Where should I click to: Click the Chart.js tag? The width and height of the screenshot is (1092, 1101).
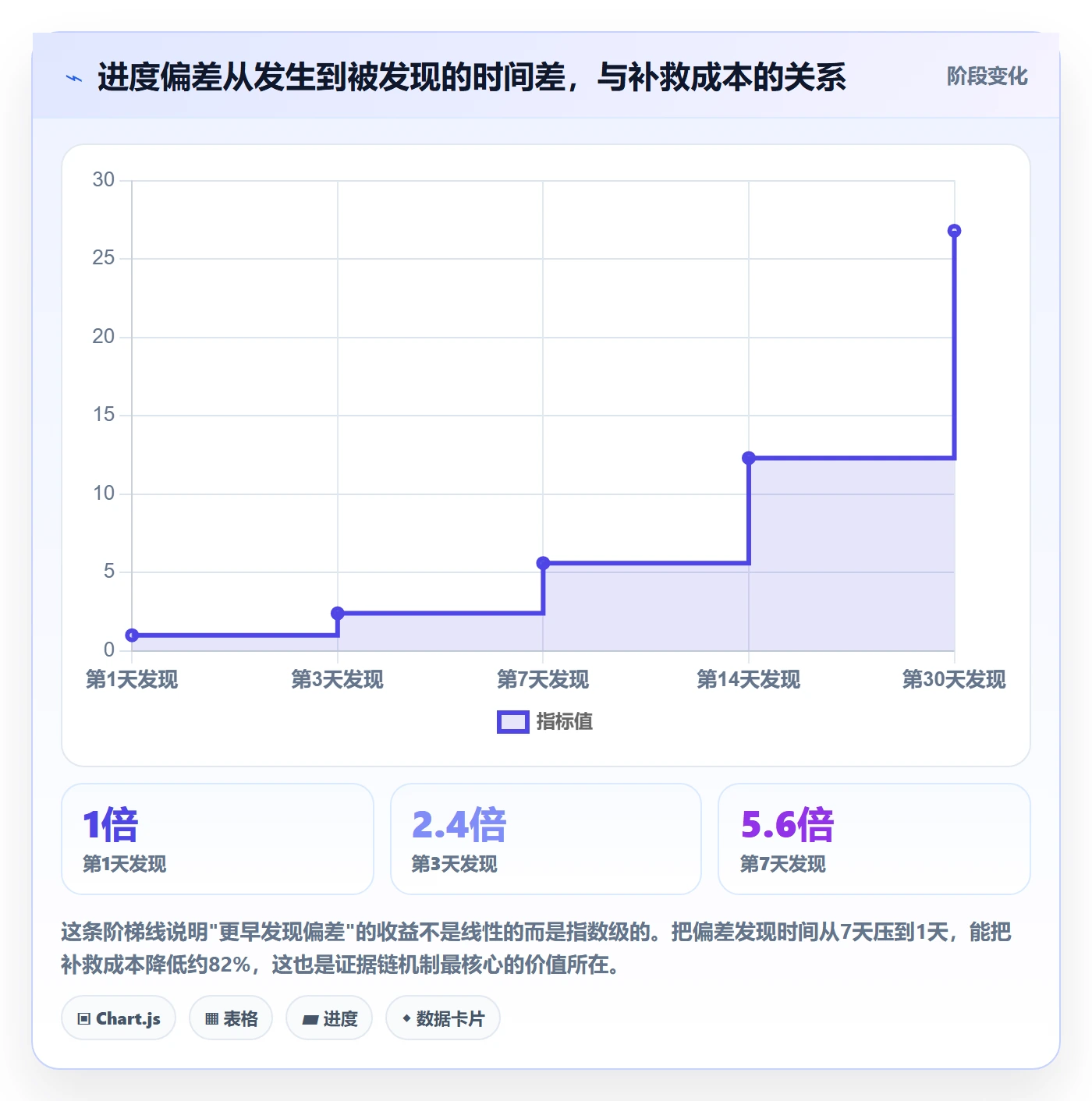119,1018
